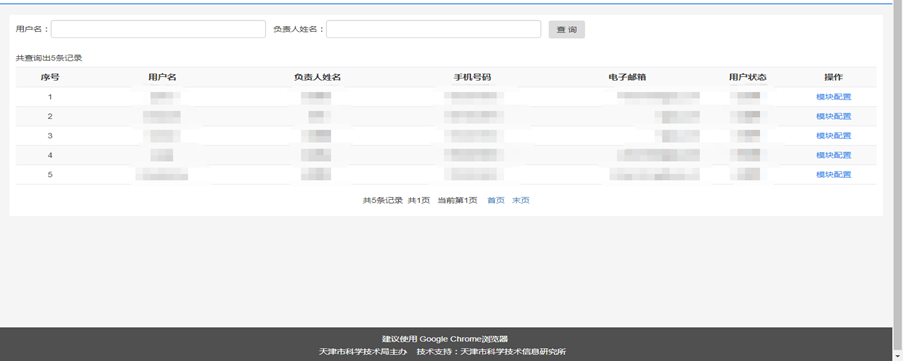
Task: Click the 查询 button
Action: click(567, 29)
